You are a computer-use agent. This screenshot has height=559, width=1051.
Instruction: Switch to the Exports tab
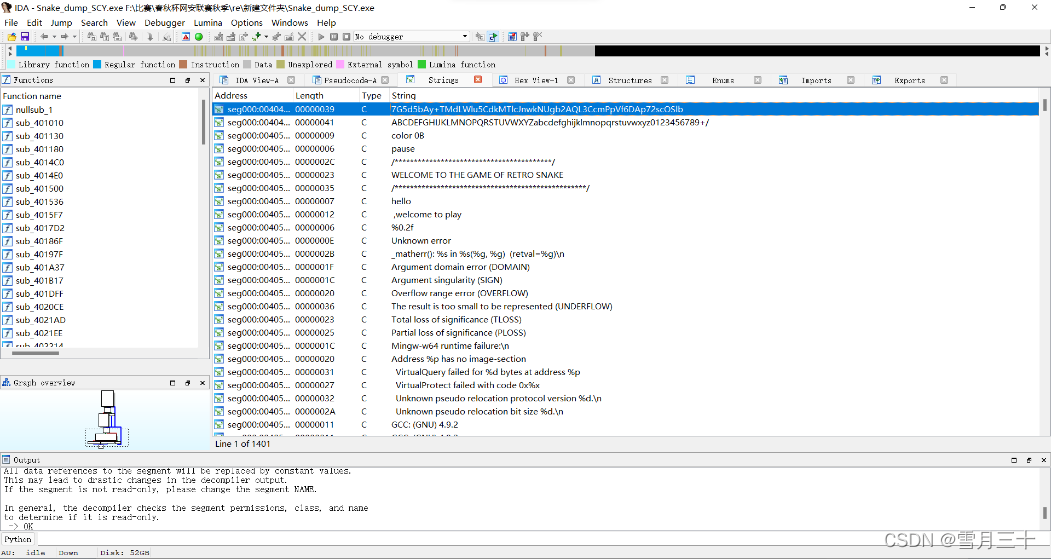pos(909,80)
